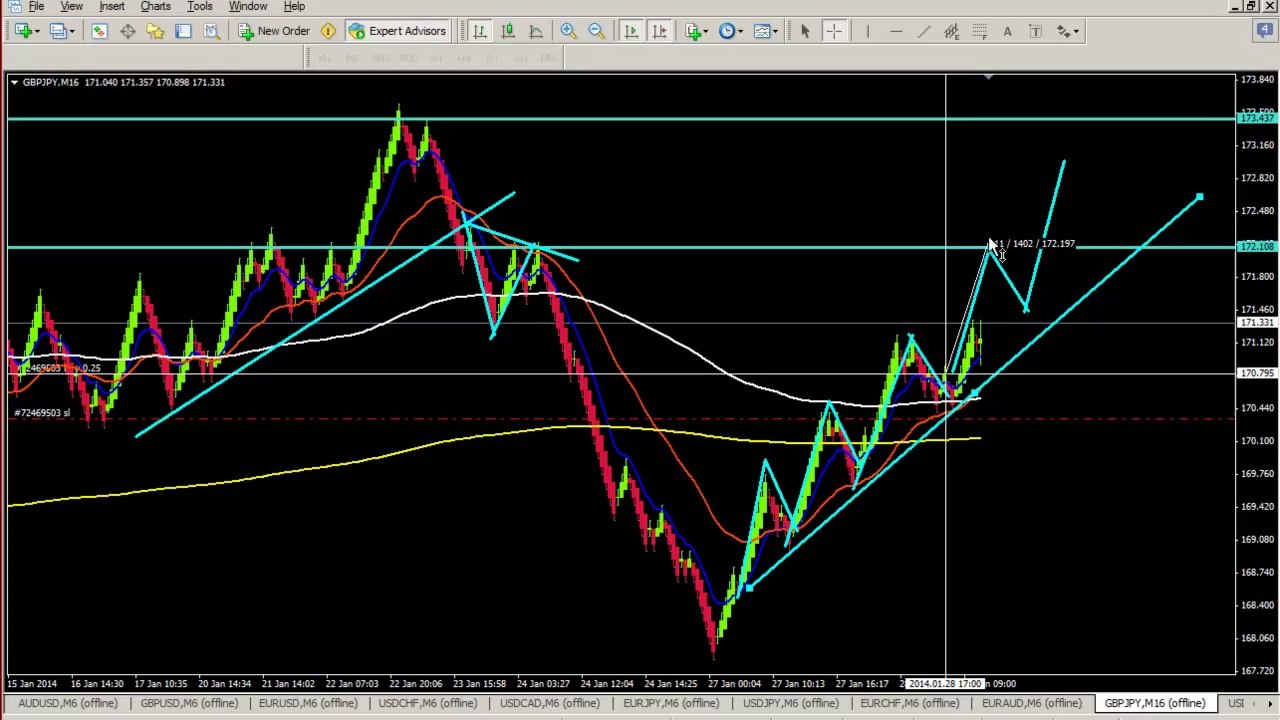Select the text label tool
Screen dimensions: 1280x720
pyautogui.click(x=1035, y=31)
